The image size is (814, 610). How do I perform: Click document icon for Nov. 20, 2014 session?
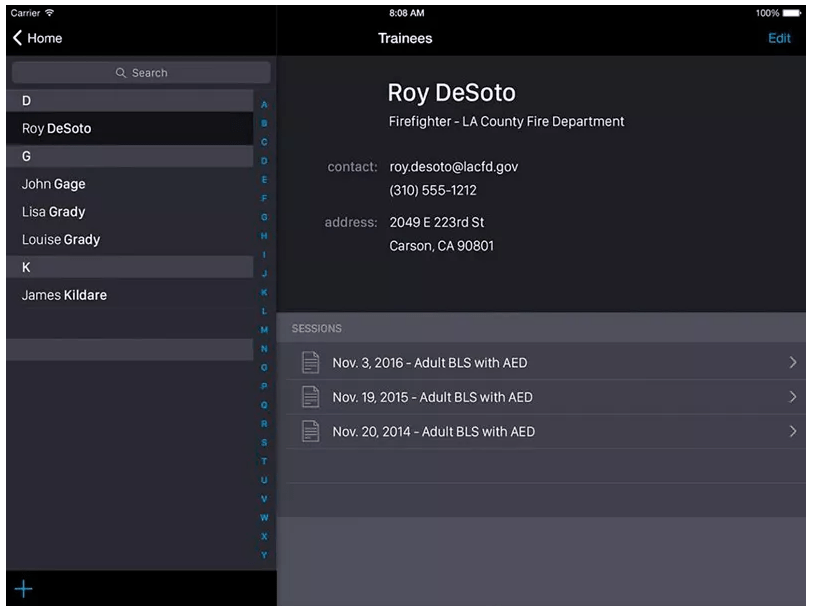click(311, 431)
